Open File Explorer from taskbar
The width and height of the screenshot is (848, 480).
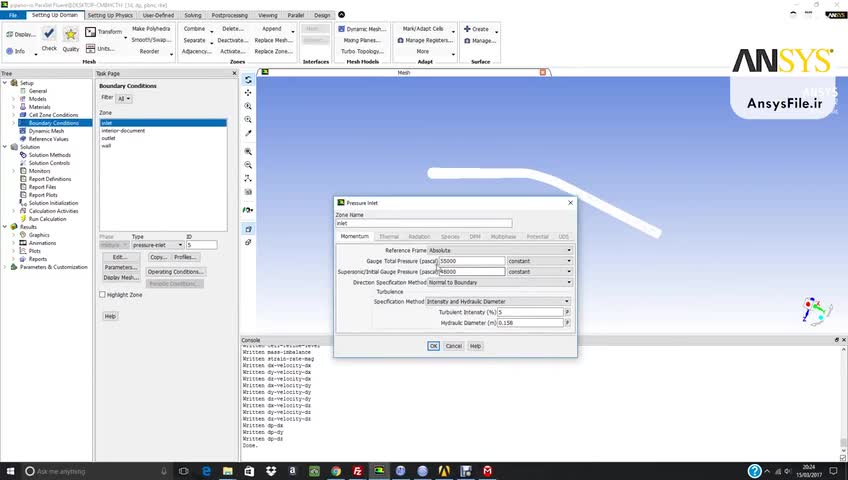pyautogui.click(x=228, y=471)
